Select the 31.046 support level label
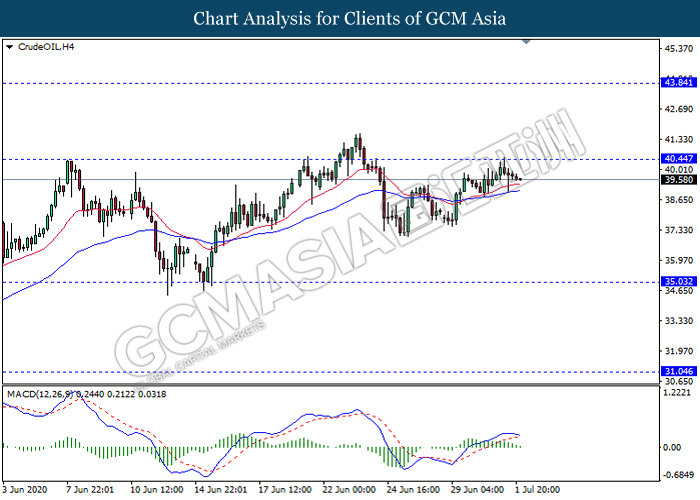This screenshot has width=700, height=500. point(679,371)
